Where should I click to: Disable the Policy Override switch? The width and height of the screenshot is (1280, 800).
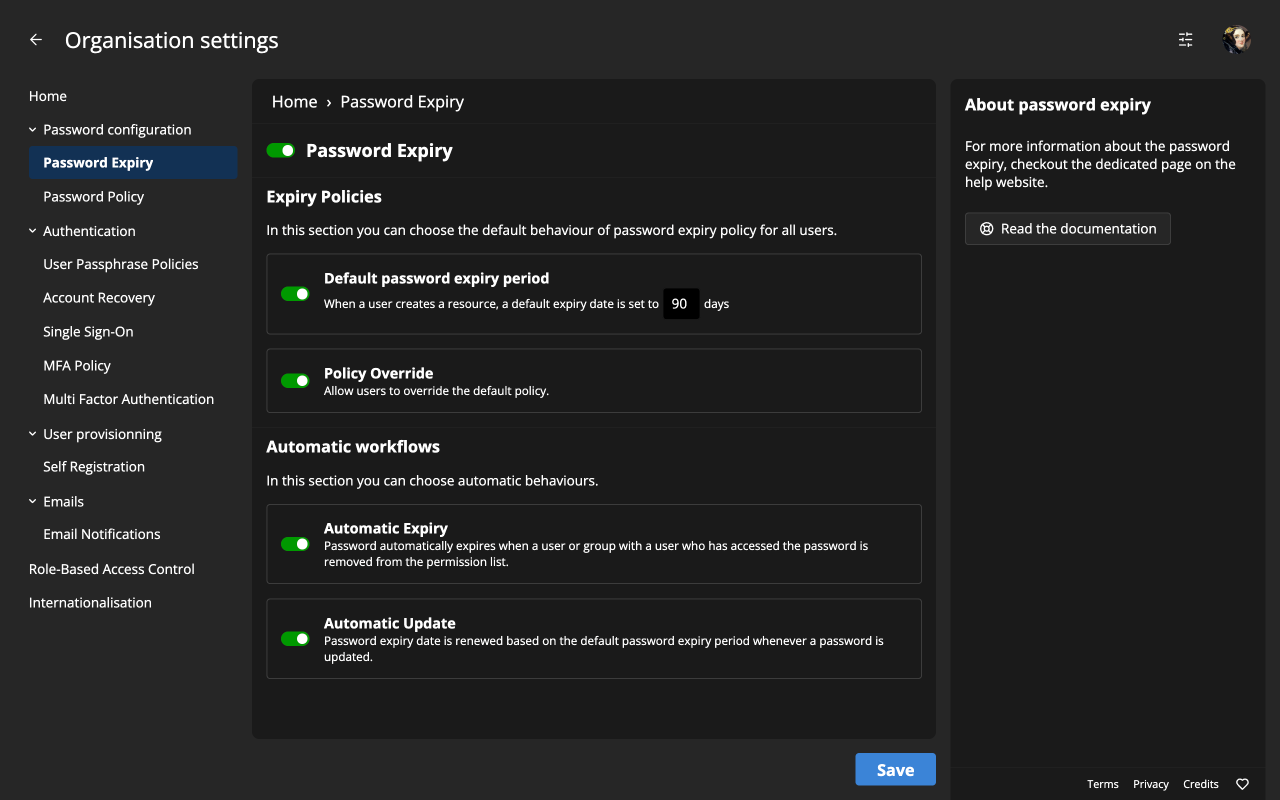coord(295,380)
